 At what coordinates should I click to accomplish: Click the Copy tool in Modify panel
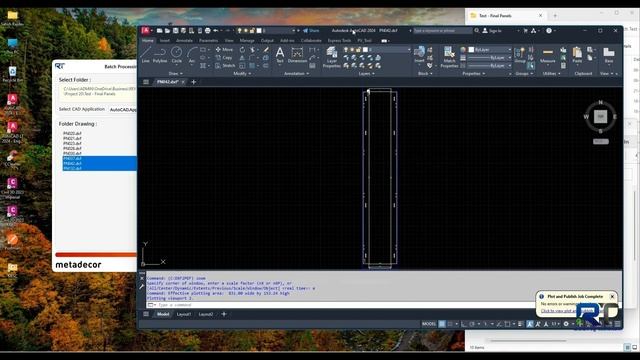224,58
